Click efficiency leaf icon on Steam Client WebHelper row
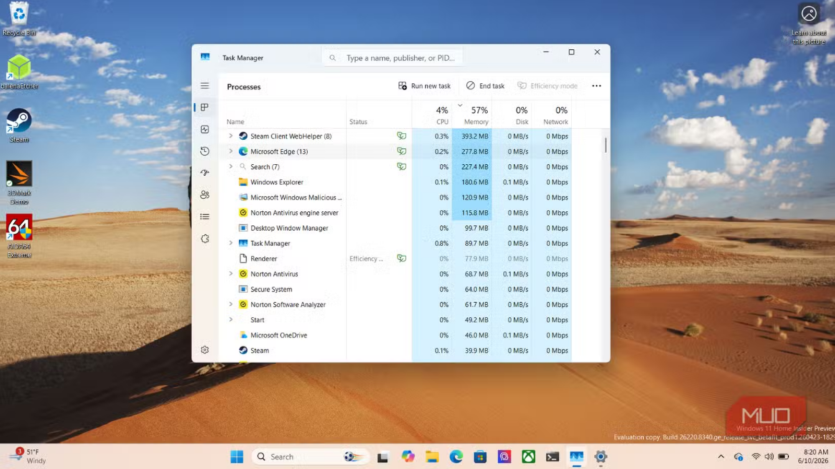This screenshot has width=835, height=469. pyautogui.click(x=402, y=136)
